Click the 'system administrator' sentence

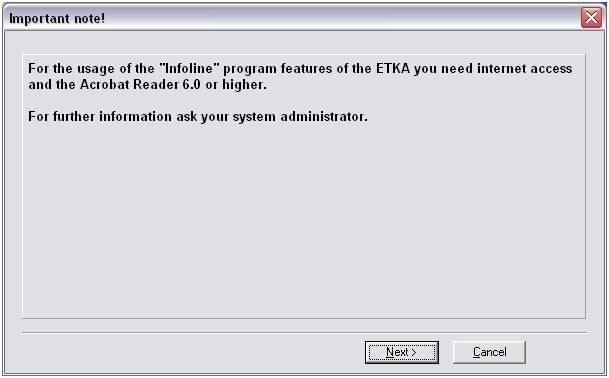pyautogui.click(x=197, y=117)
